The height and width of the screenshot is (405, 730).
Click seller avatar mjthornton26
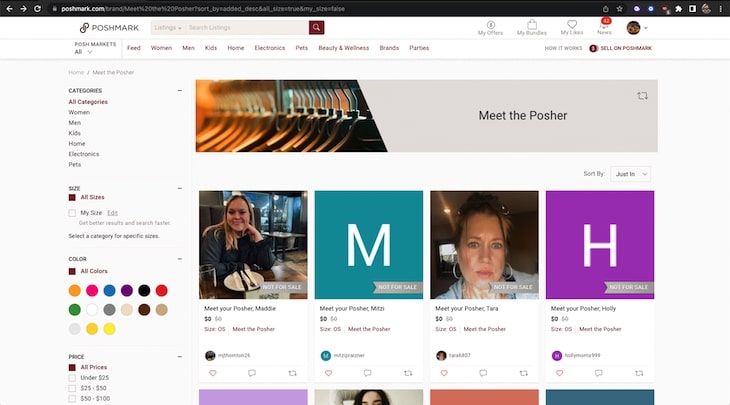(210, 356)
